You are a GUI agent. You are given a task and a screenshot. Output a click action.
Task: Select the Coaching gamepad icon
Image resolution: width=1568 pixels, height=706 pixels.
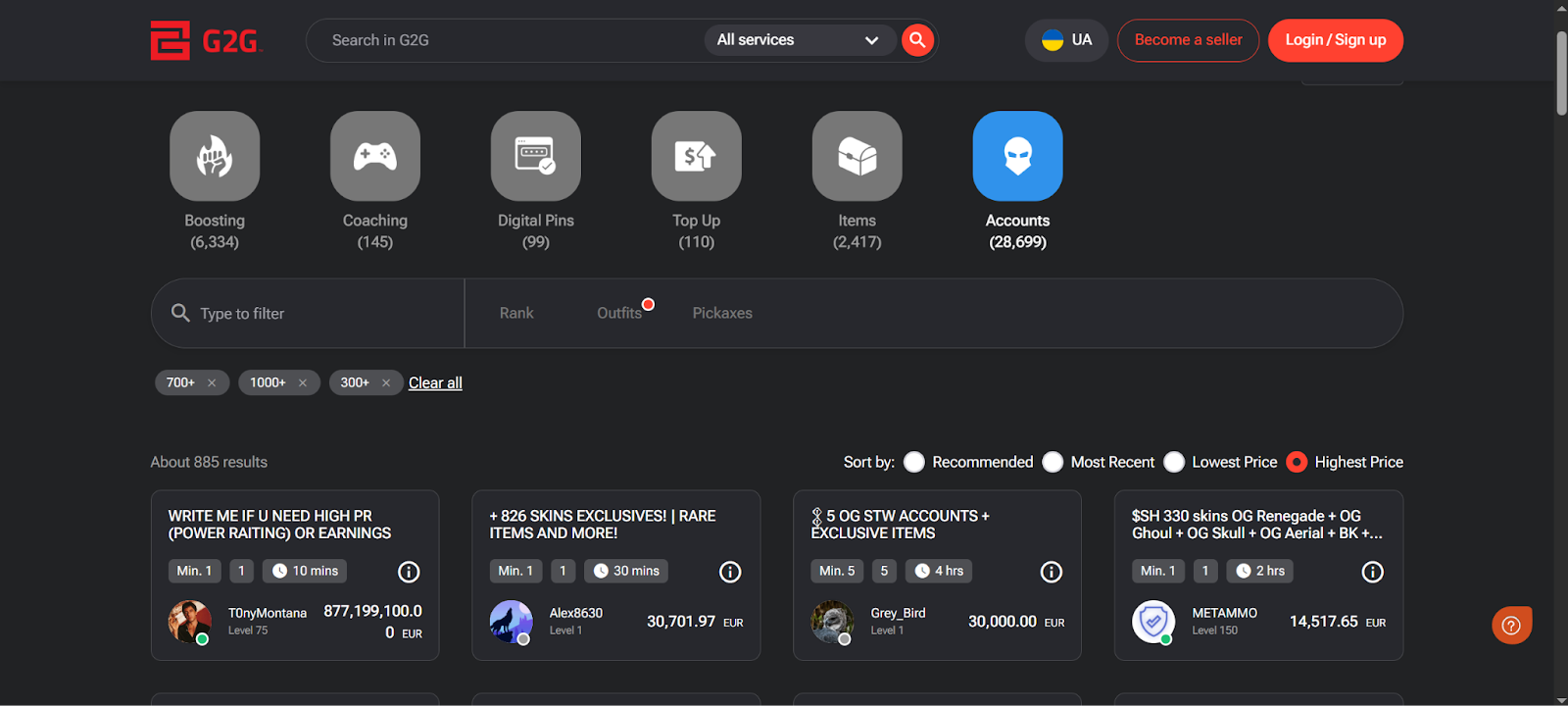click(x=375, y=156)
